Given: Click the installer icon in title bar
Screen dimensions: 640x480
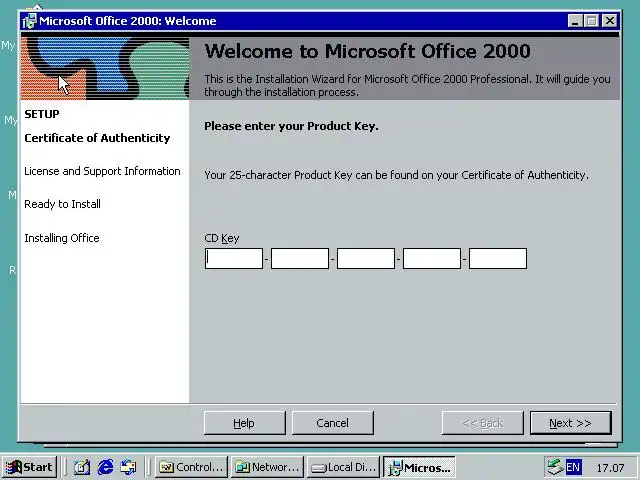Looking at the screenshot, I should pos(30,21).
